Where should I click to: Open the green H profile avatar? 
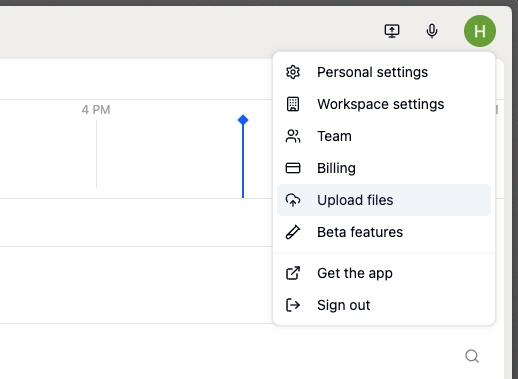[x=480, y=31]
